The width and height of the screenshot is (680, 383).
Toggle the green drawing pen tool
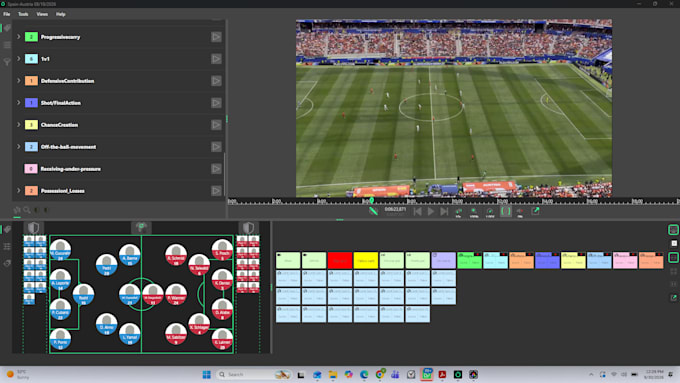click(x=373, y=211)
